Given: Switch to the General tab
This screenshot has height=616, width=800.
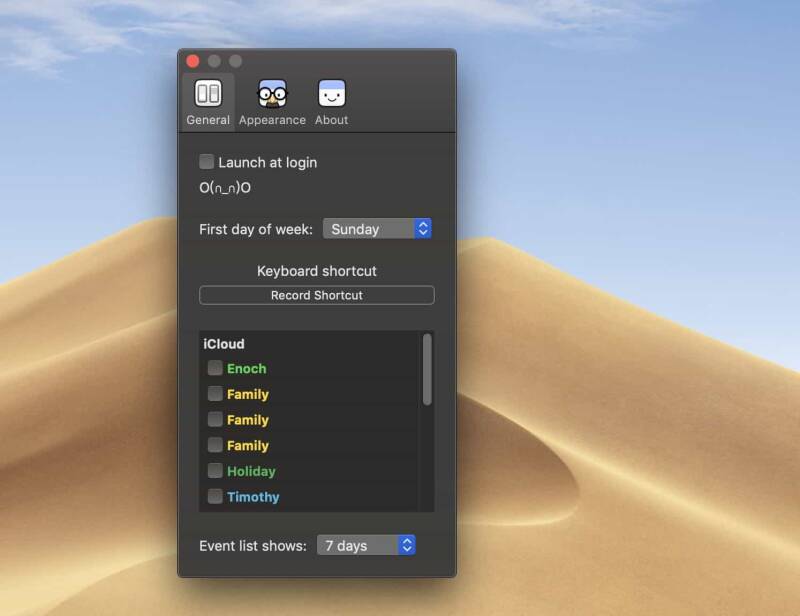Looking at the screenshot, I should point(208,102).
